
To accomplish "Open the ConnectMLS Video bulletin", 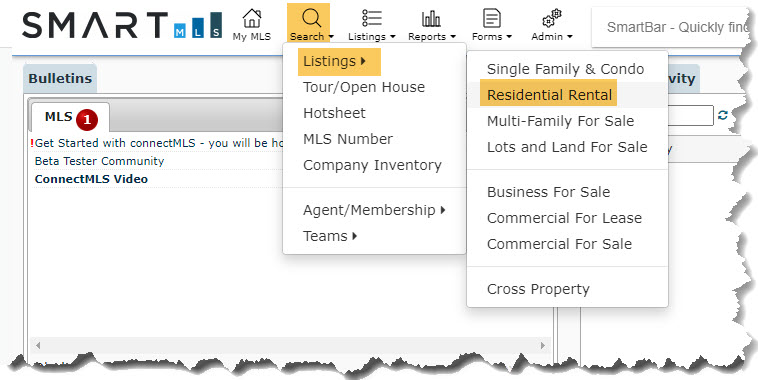I will click(x=91, y=179).
